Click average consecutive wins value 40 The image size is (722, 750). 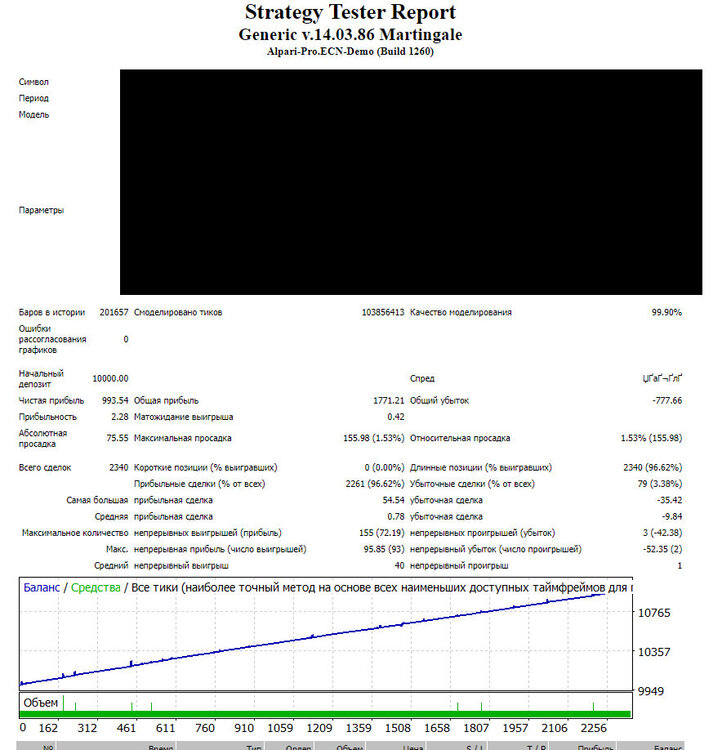(x=400, y=565)
